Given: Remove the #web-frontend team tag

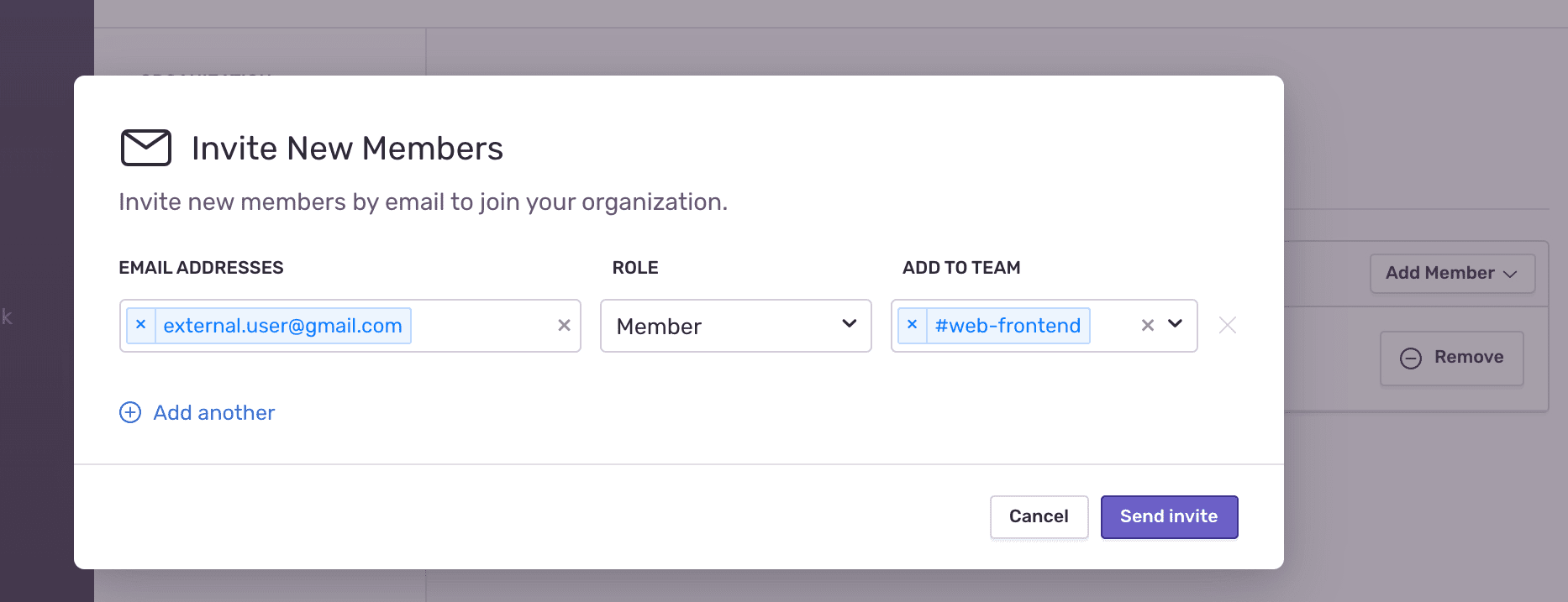Looking at the screenshot, I should tap(912, 325).
